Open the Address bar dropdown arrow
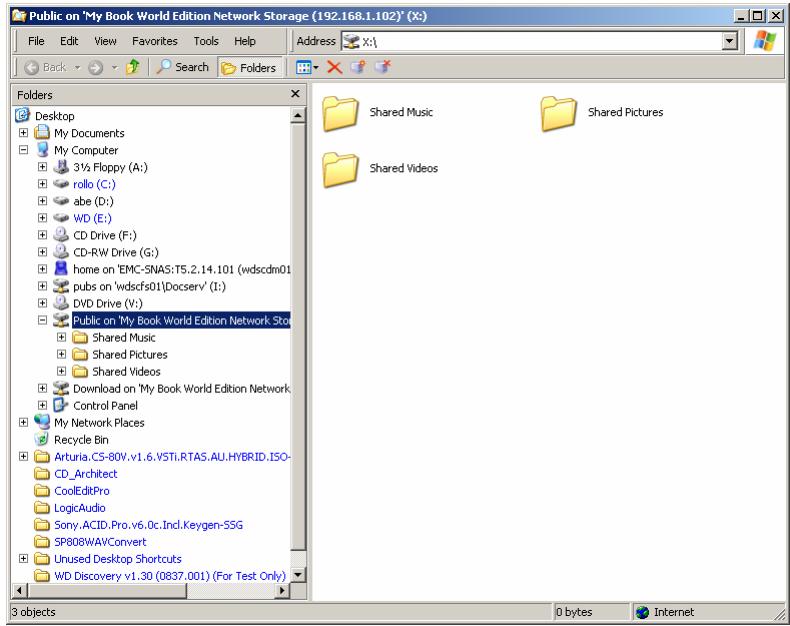The width and height of the screenshot is (790, 626). [730, 41]
